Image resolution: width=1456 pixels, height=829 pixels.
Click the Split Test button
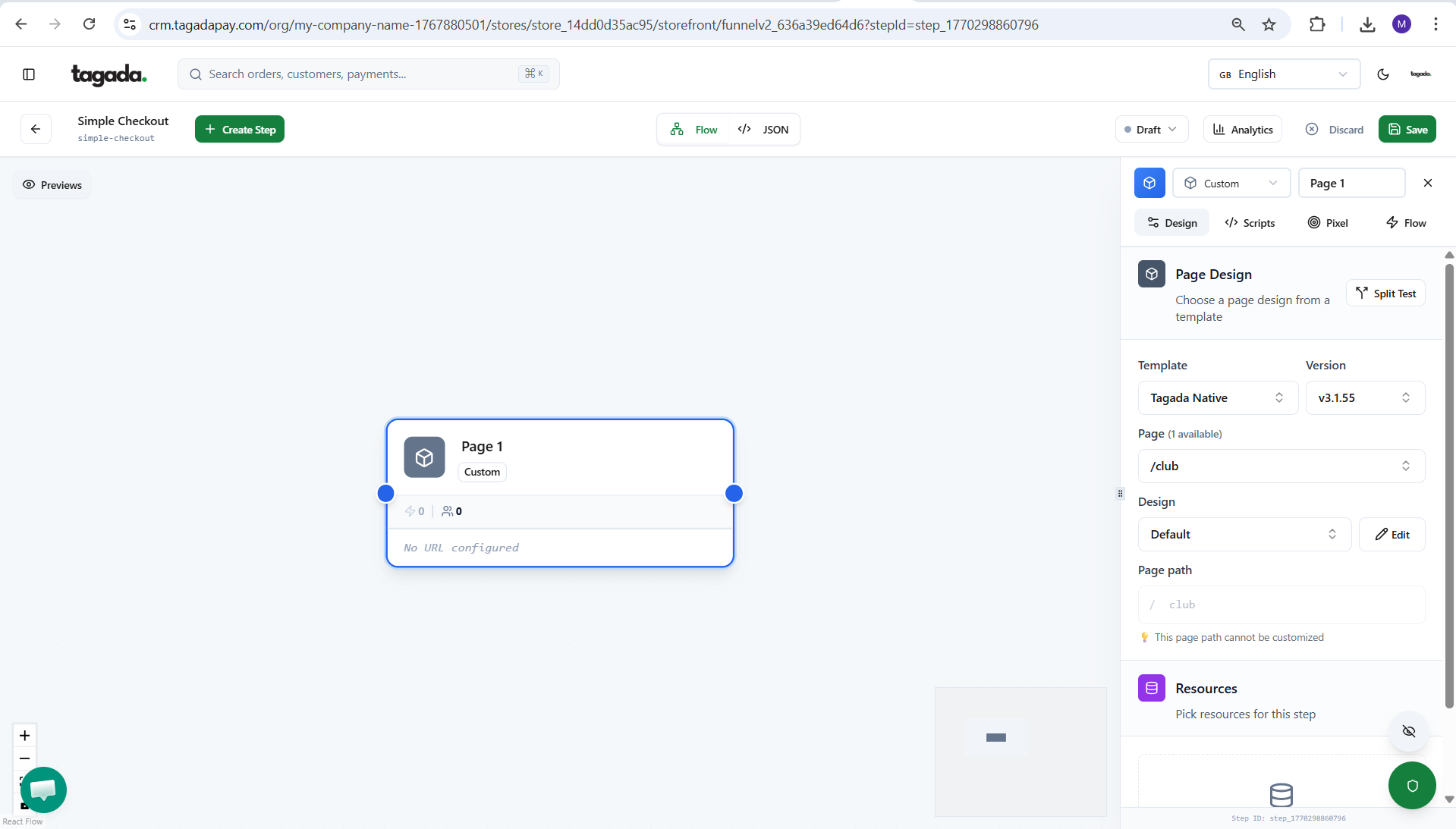point(1385,294)
